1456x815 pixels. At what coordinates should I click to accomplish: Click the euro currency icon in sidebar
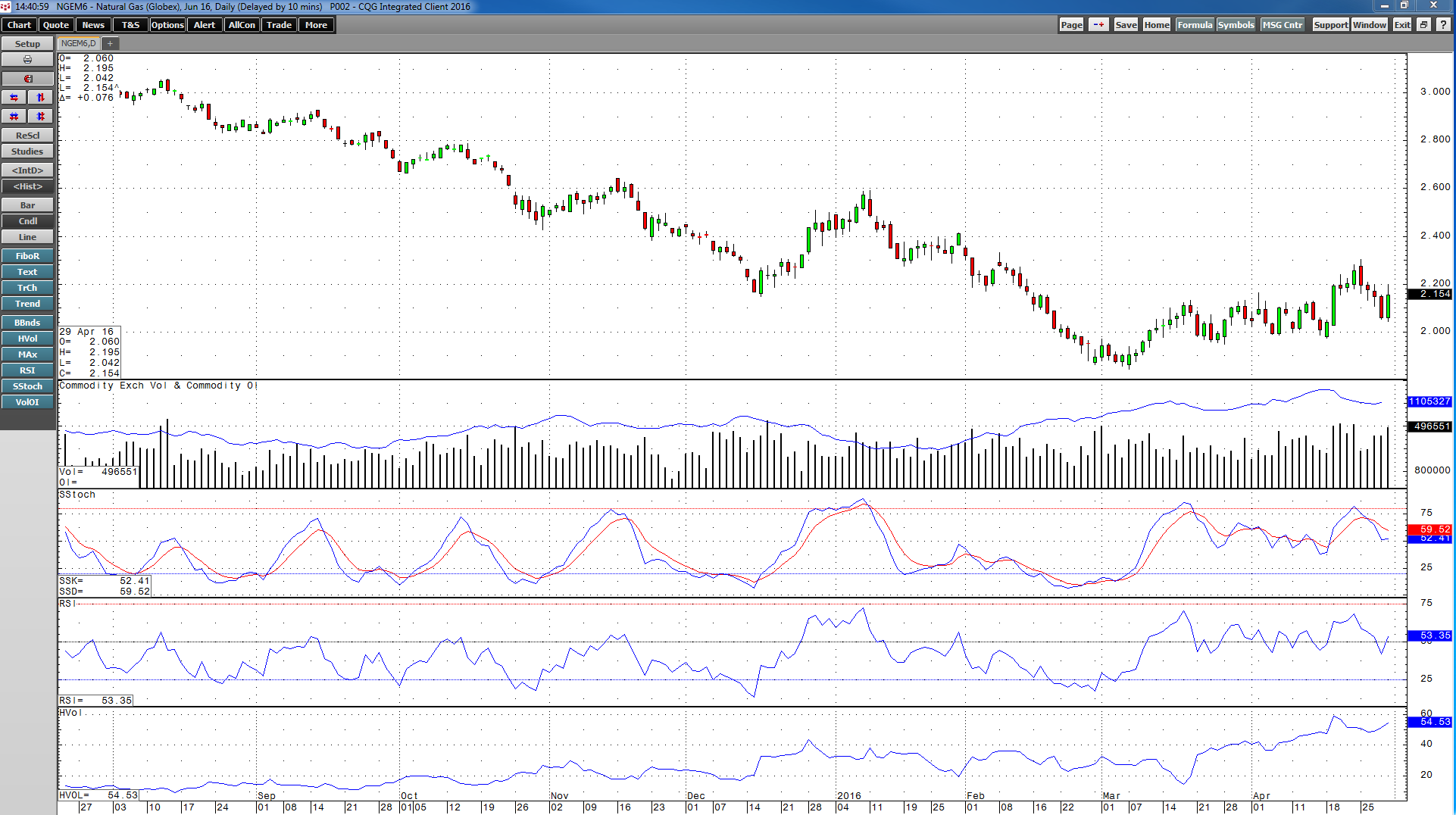27,77
